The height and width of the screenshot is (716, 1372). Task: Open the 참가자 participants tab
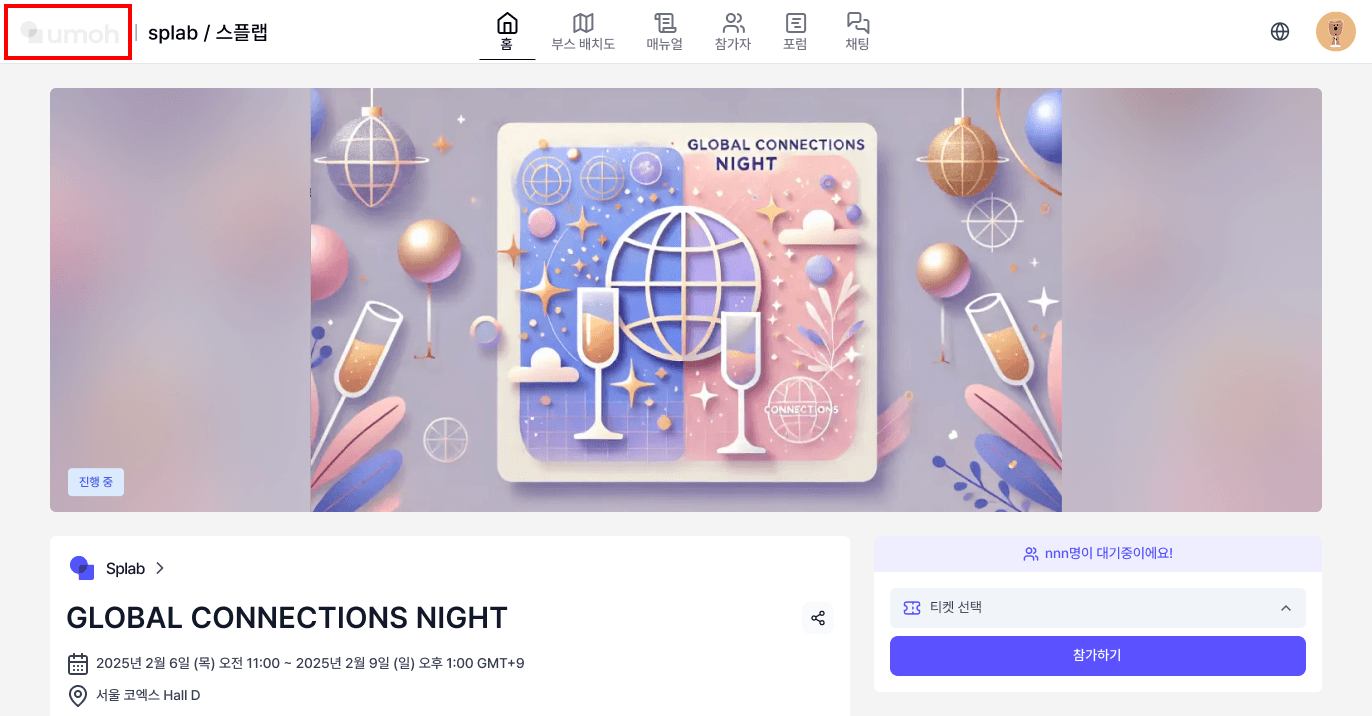click(x=733, y=31)
